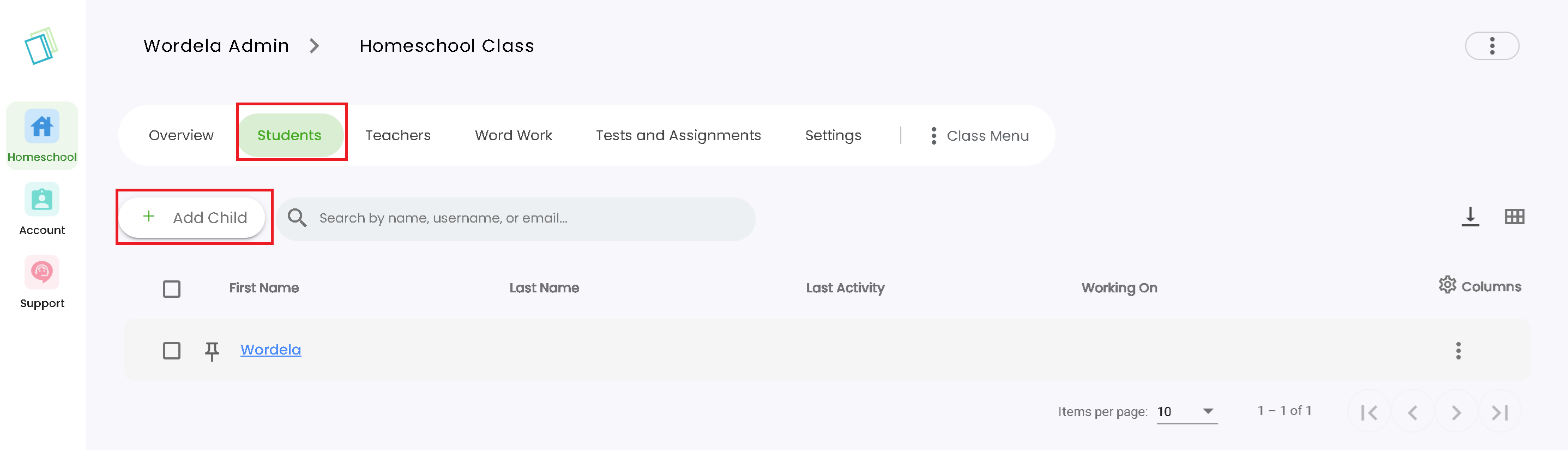
Task: Pin the Wordela student row
Action: click(211, 350)
